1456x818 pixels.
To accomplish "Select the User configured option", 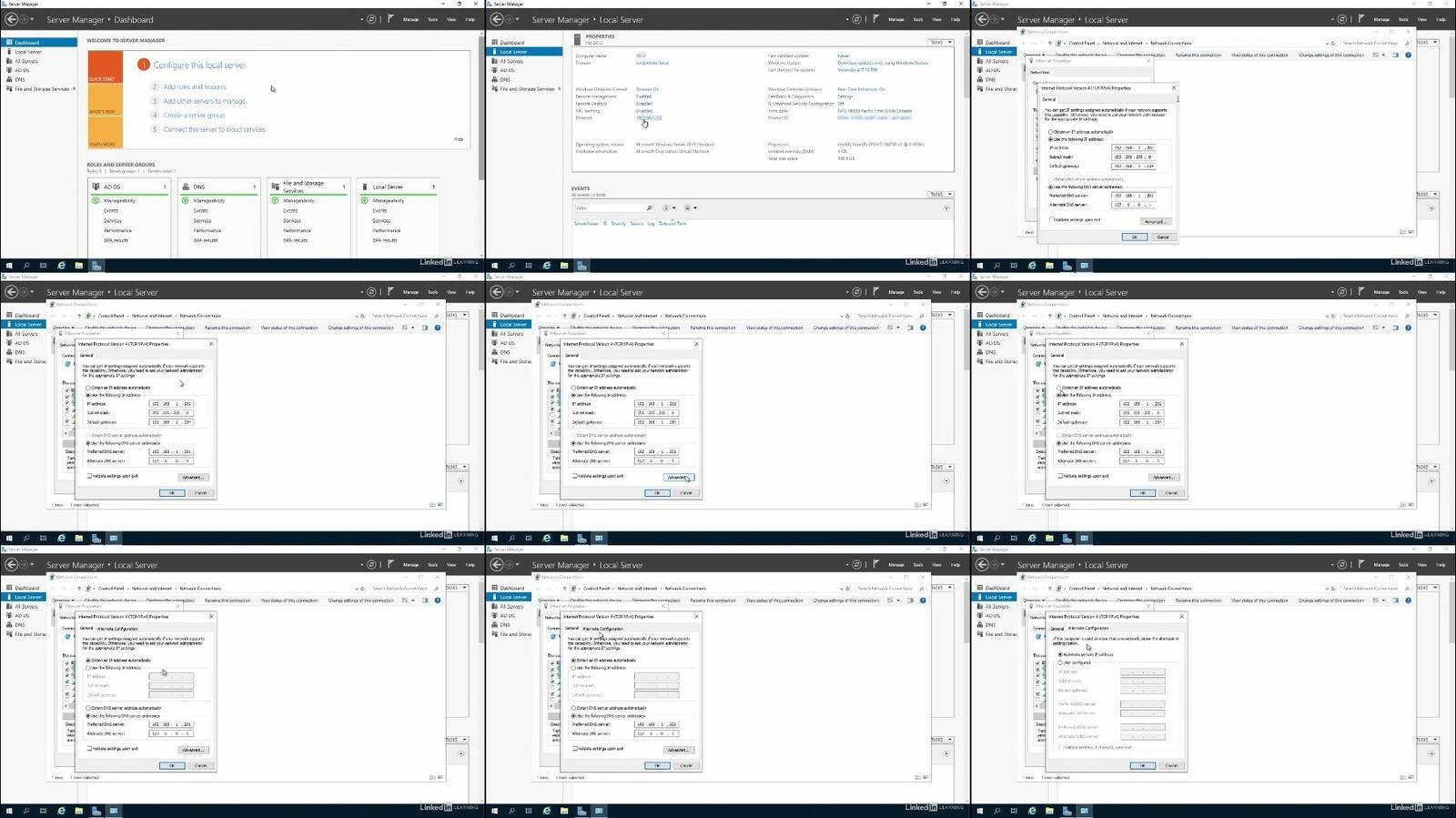I will pos(1060,662).
